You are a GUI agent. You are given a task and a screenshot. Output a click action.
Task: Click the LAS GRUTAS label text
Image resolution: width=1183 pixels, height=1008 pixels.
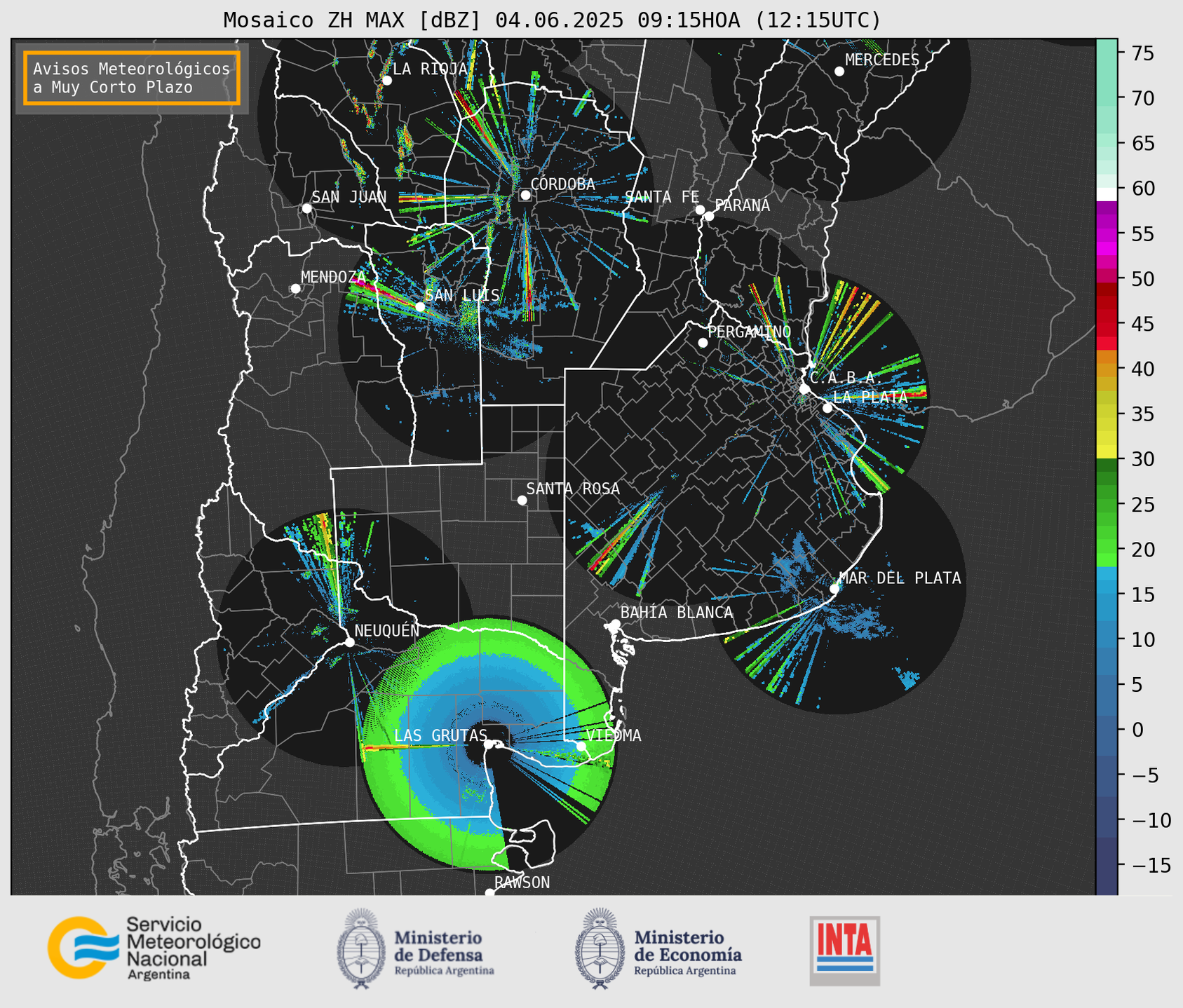click(440, 735)
